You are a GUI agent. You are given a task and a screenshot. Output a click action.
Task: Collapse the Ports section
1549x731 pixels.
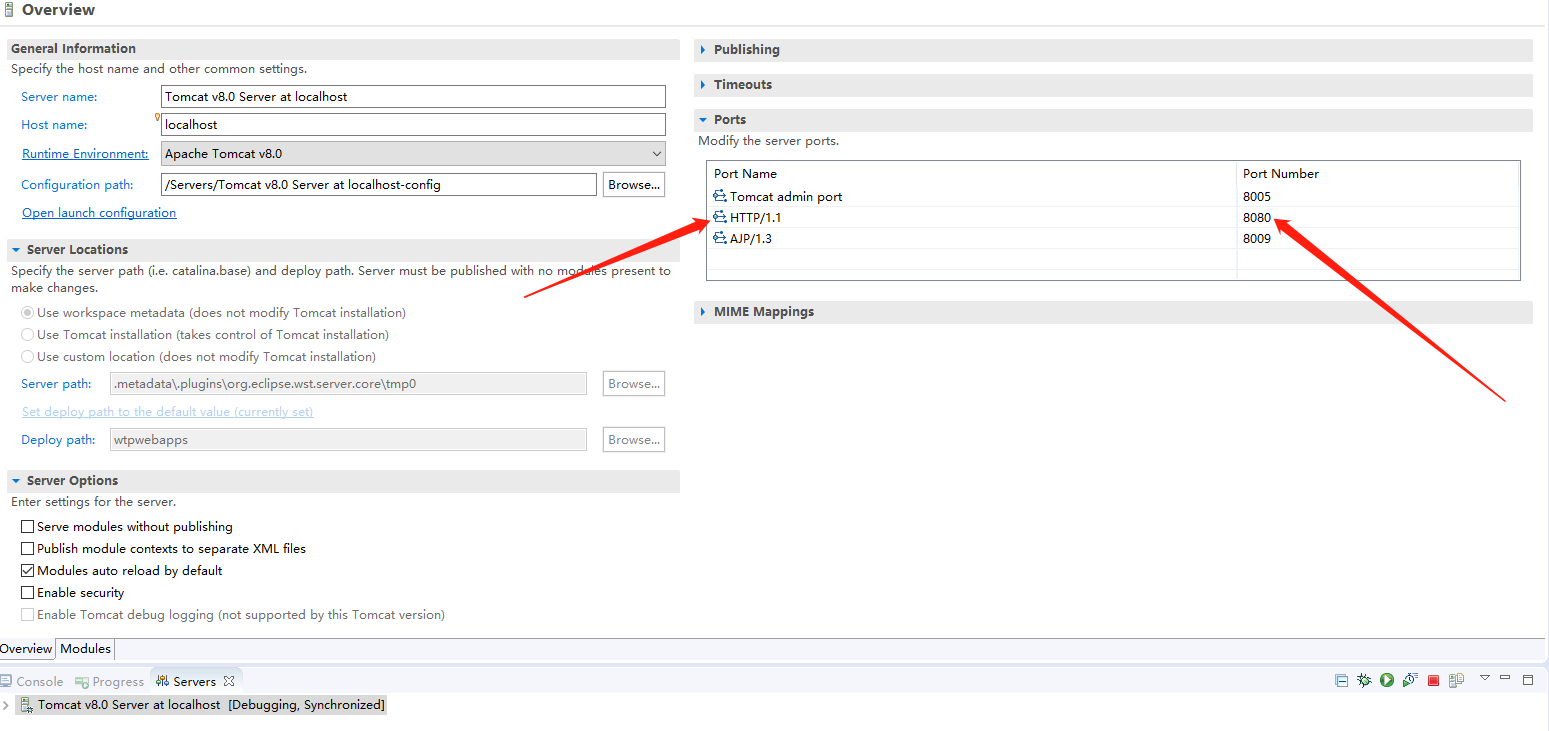[x=704, y=120]
